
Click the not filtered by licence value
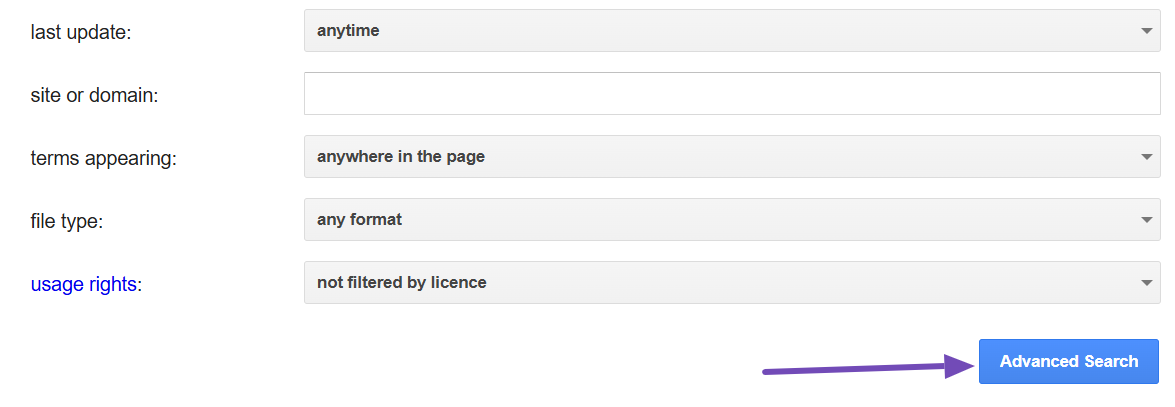401,283
